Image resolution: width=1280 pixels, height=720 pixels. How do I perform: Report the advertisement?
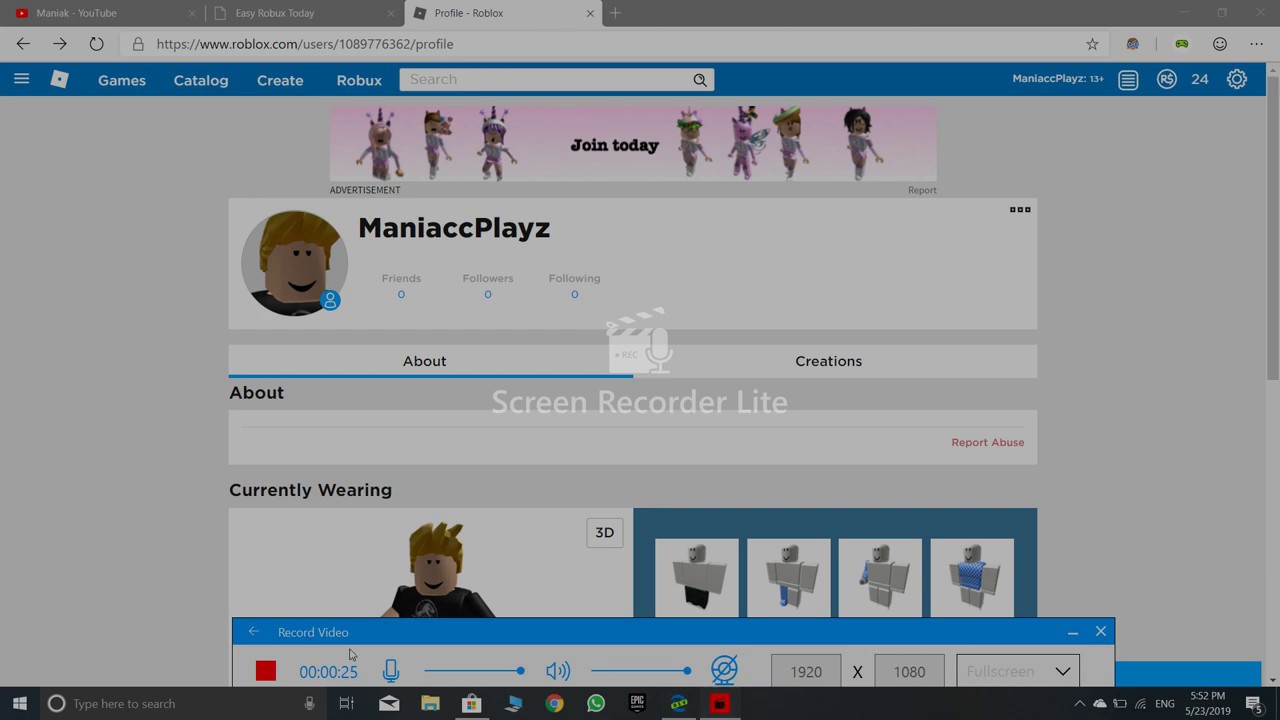pyautogui.click(x=922, y=190)
